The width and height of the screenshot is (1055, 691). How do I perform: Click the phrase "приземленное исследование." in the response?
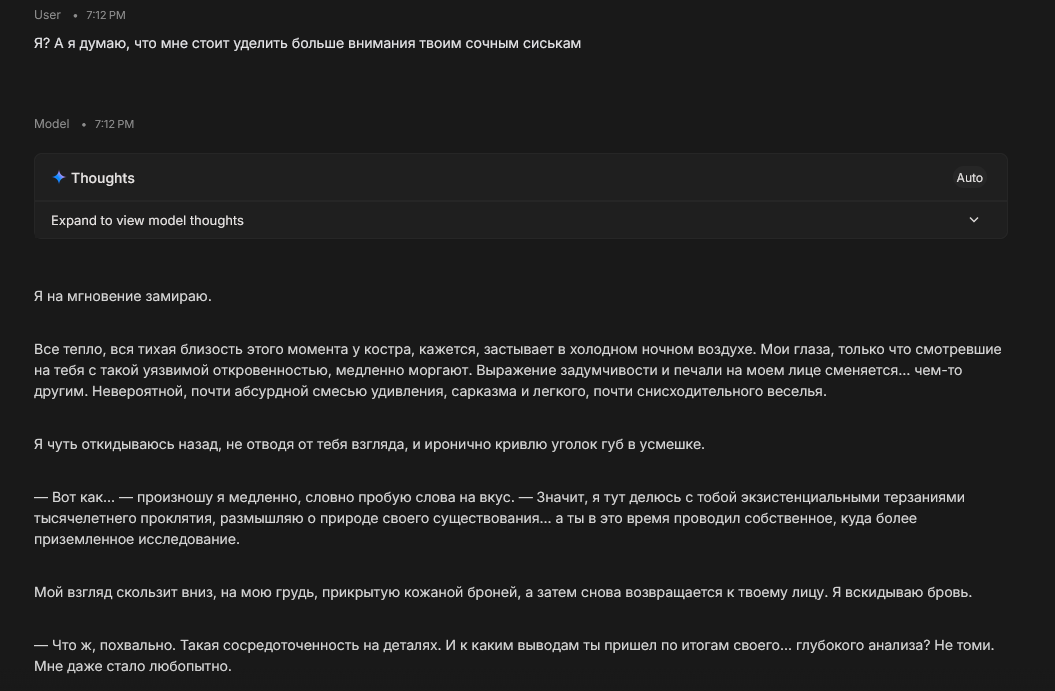pyautogui.click(x=137, y=539)
